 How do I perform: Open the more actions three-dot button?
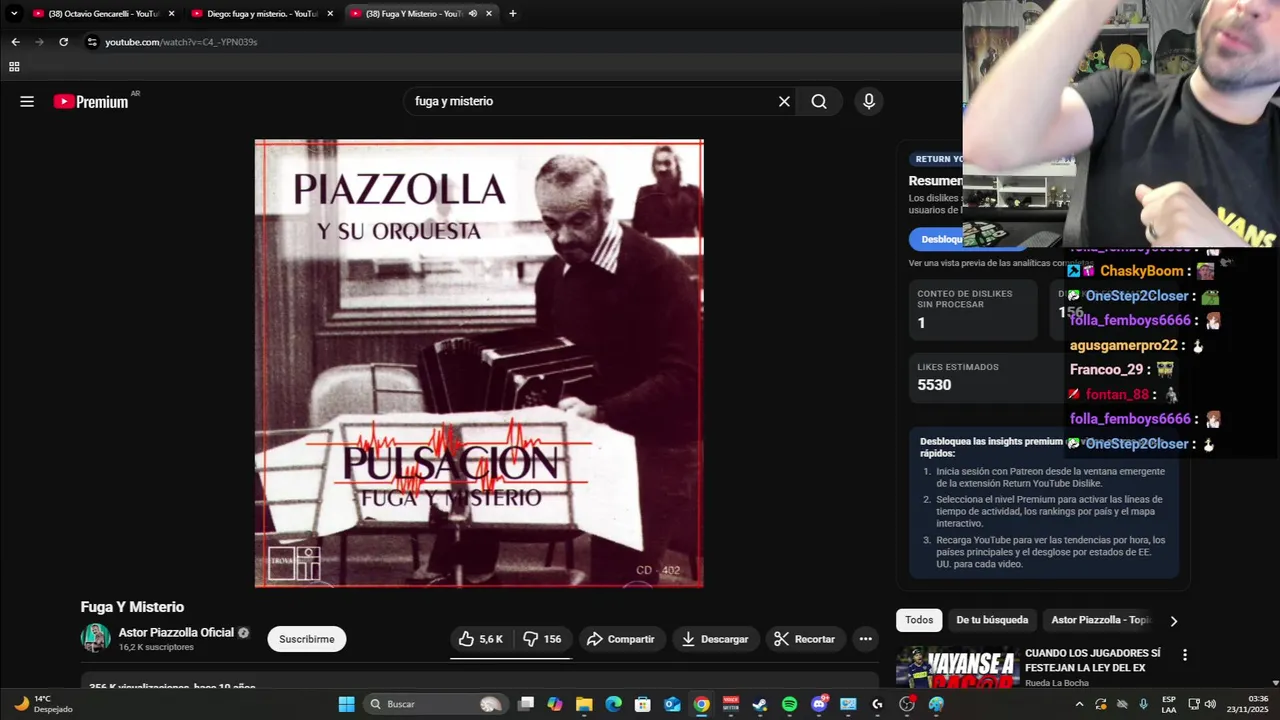click(865, 639)
